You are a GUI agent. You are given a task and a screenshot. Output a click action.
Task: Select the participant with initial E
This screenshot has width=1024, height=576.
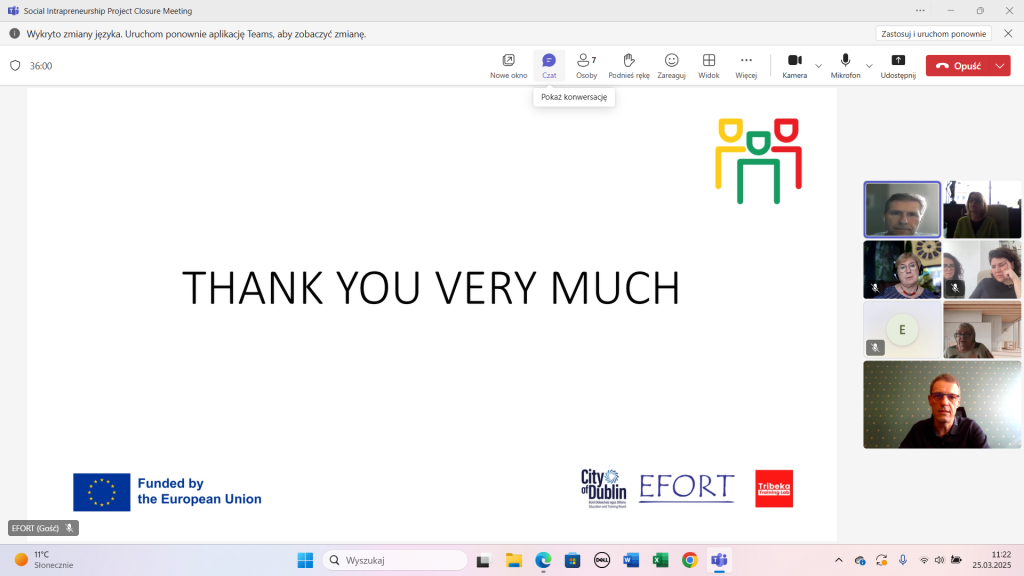(902, 330)
